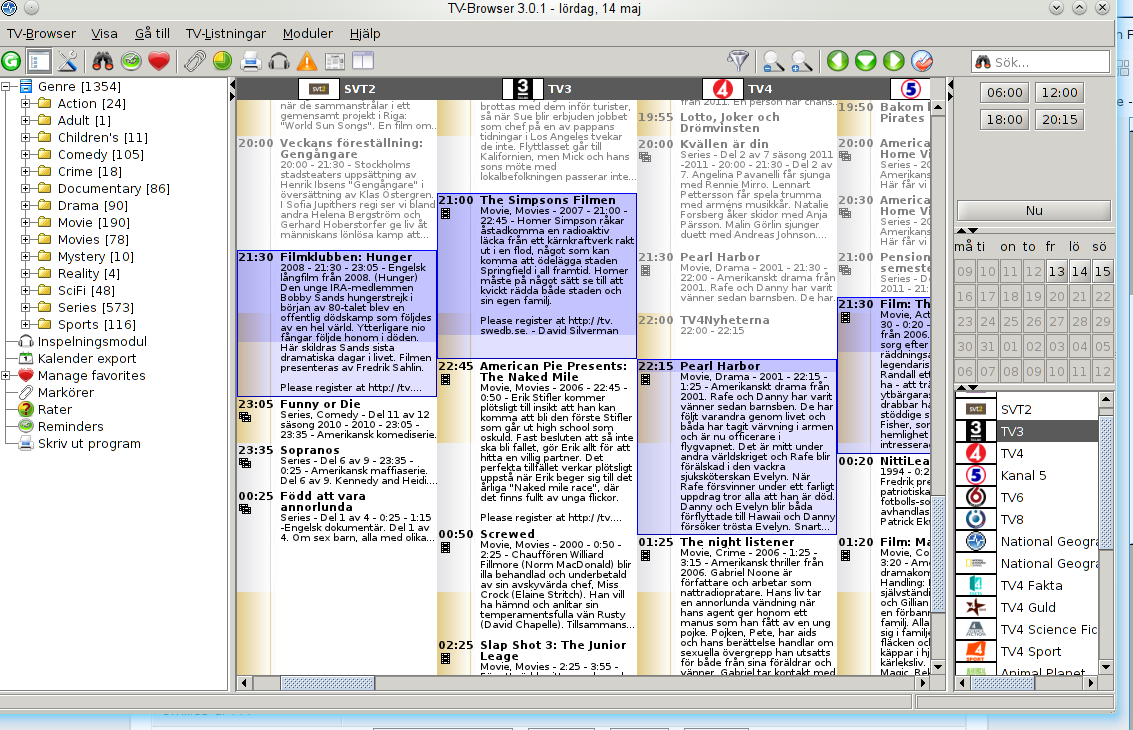Select Kanal 5 in the channel list

point(1026,476)
